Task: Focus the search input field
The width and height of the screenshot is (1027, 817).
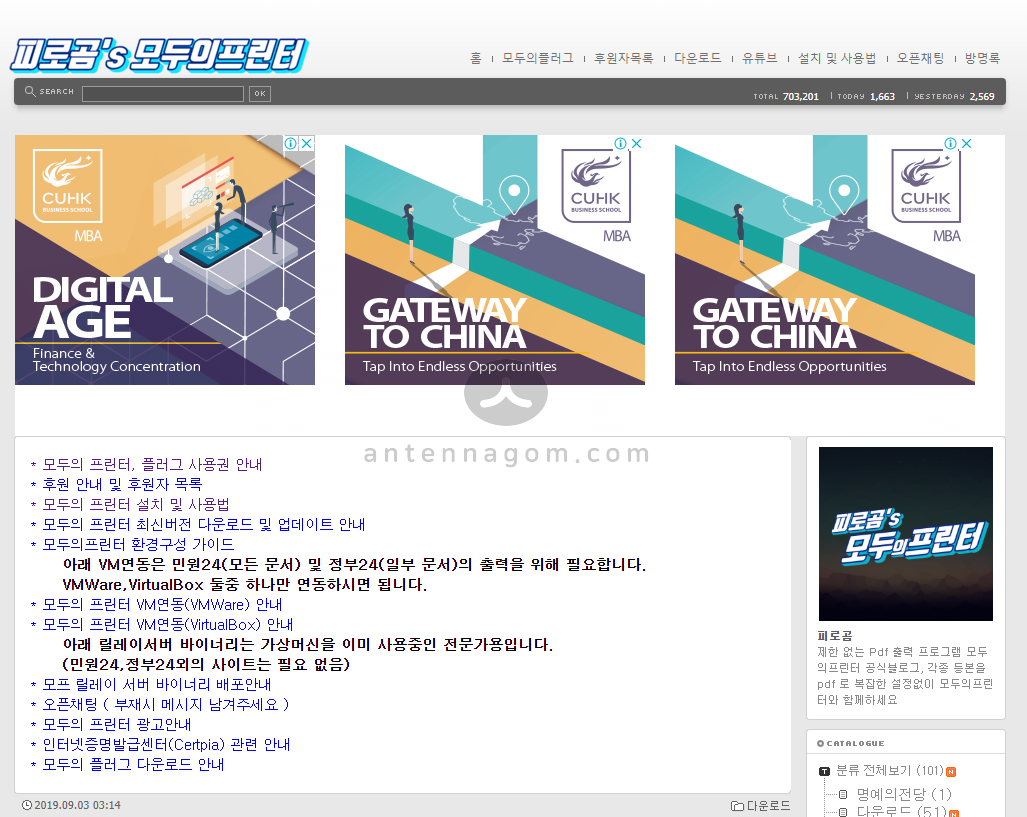Action: tap(163, 94)
